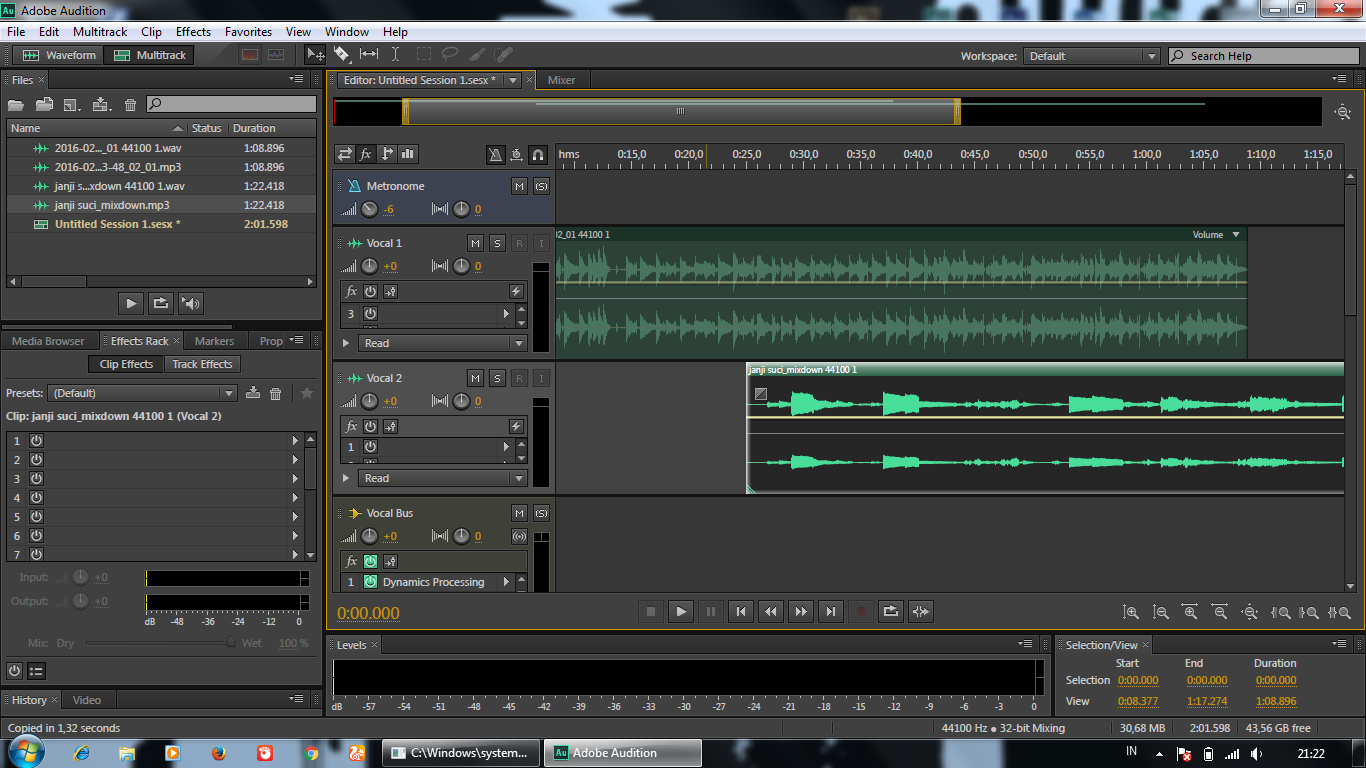Open the Favorites menu
The width and height of the screenshot is (1366, 768).
[x=248, y=32]
